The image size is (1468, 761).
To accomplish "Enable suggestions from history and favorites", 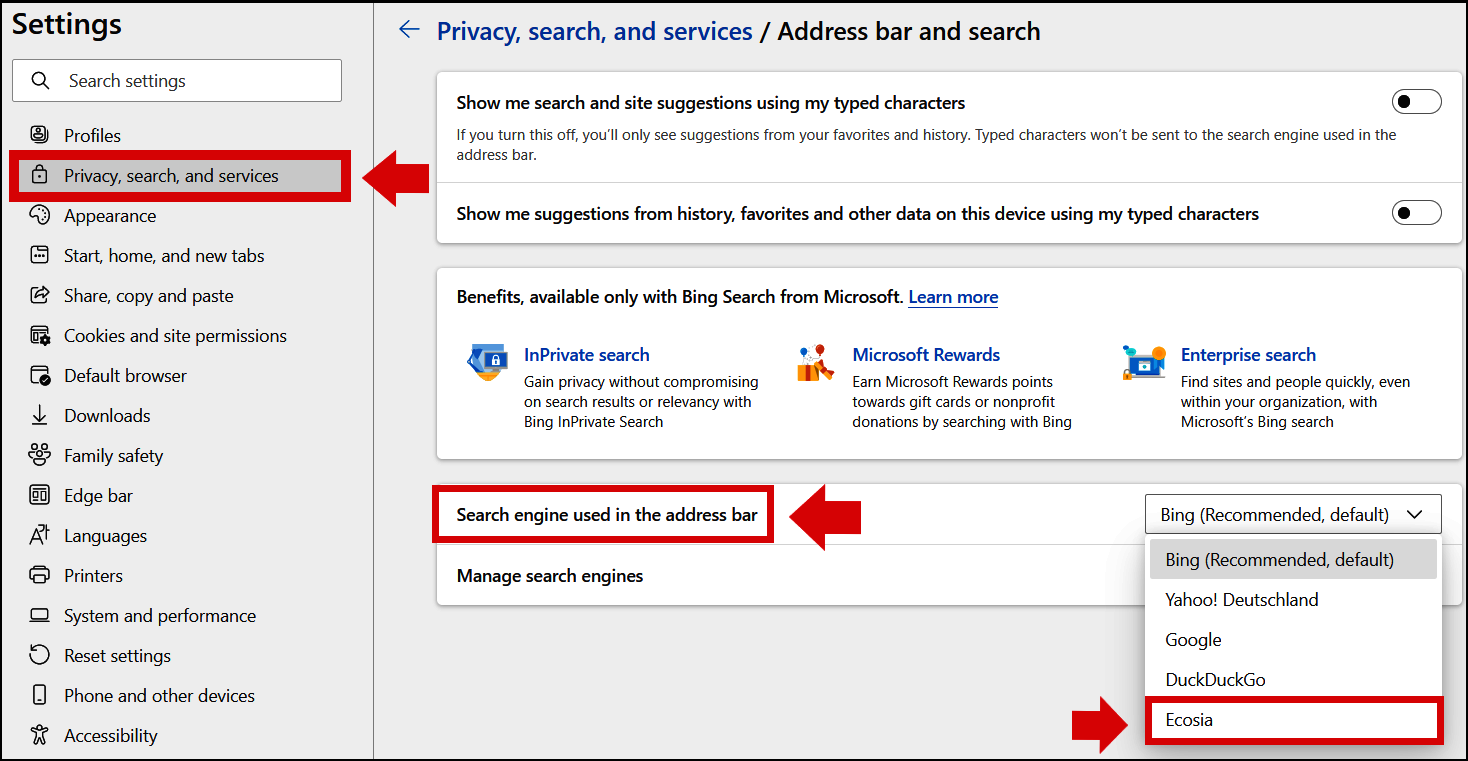I will 1416,212.
